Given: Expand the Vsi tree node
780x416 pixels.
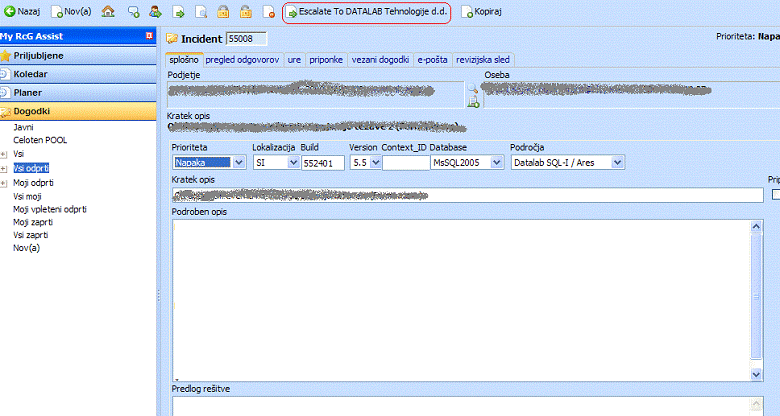Looking at the screenshot, I should (x=4, y=155).
